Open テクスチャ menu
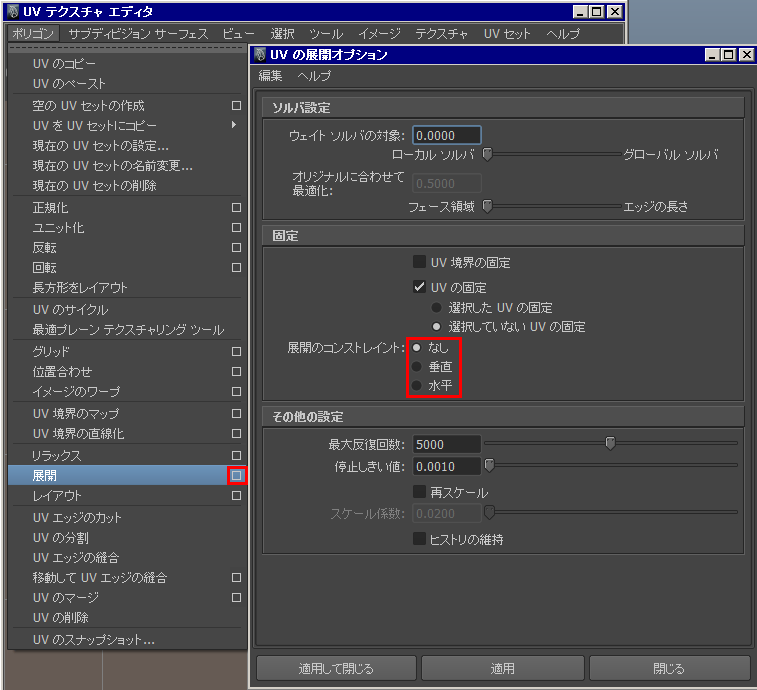 click(x=441, y=34)
